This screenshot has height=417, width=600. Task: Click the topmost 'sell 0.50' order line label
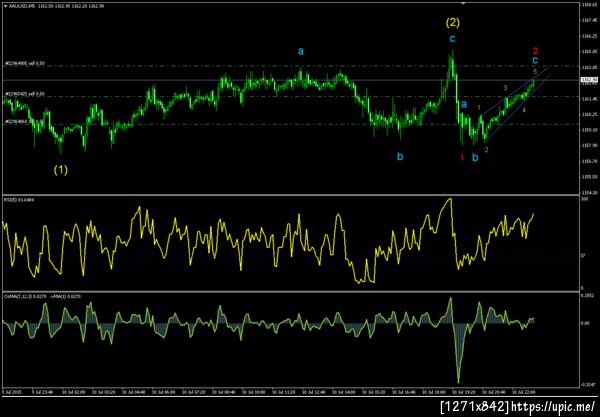[25, 64]
